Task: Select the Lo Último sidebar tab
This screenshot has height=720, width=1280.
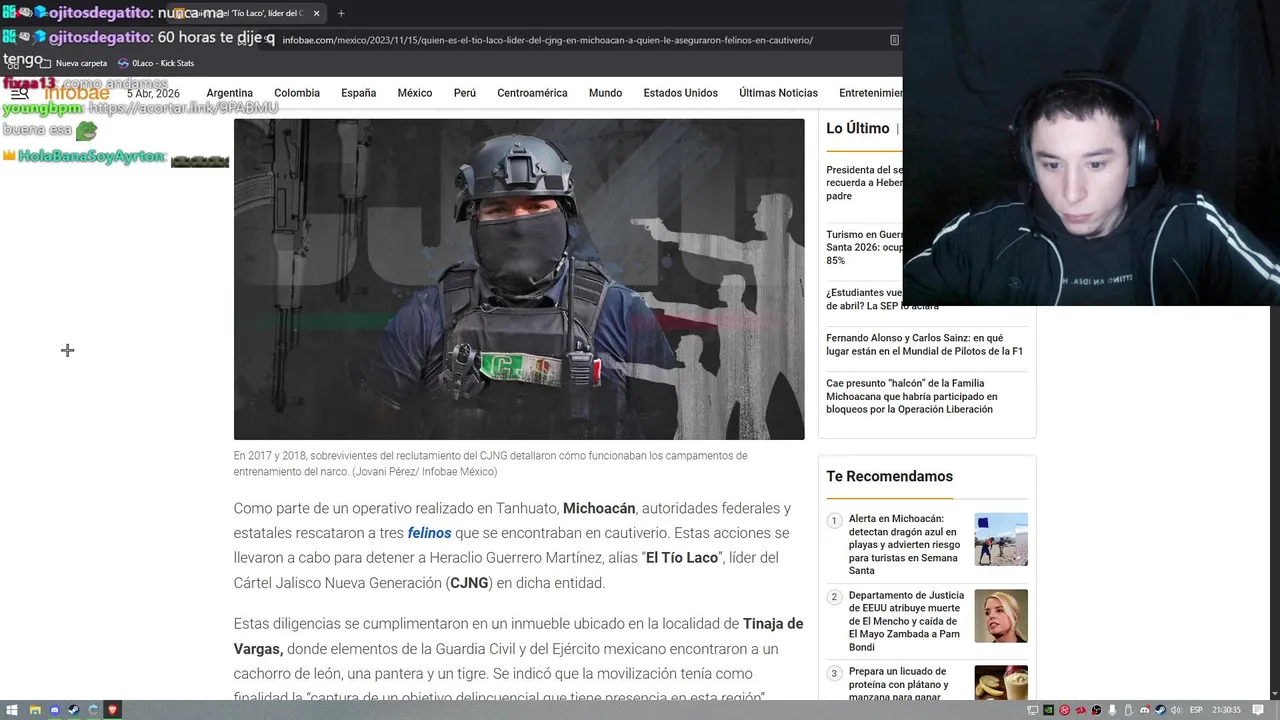Action: click(857, 128)
